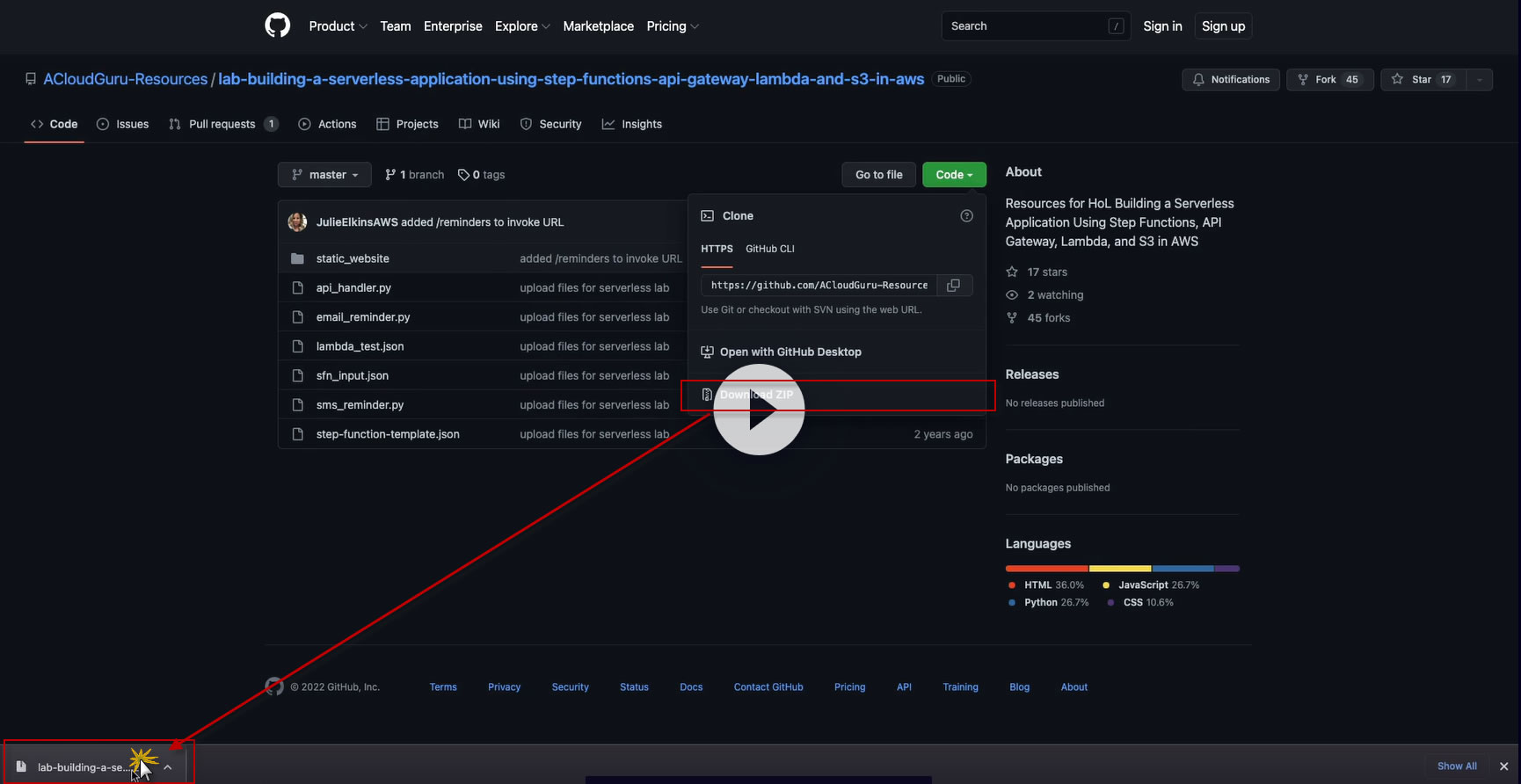Click the eye icon beside 2 watching

(1012, 294)
